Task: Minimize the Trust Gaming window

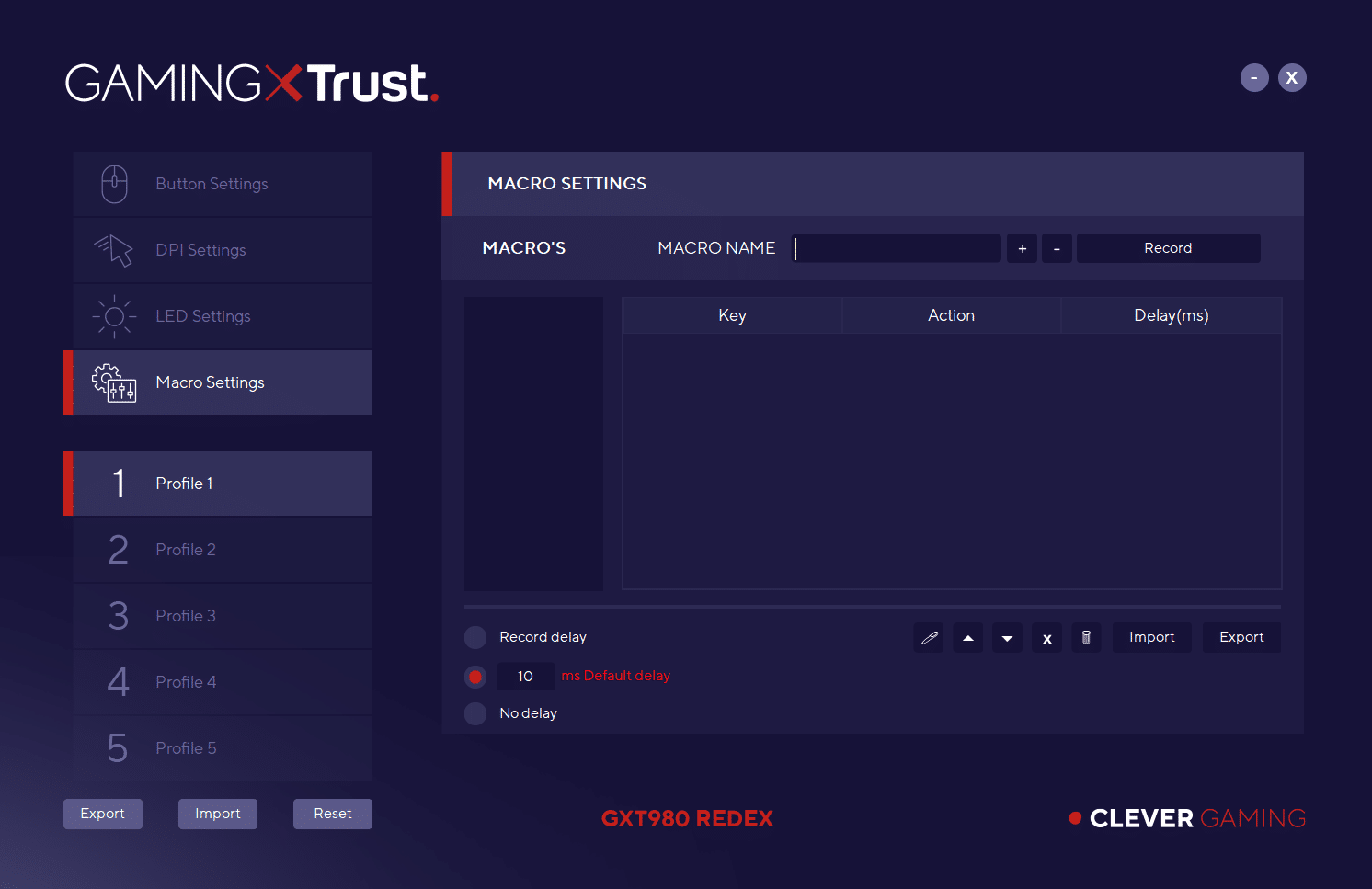Action: coord(1254,78)
